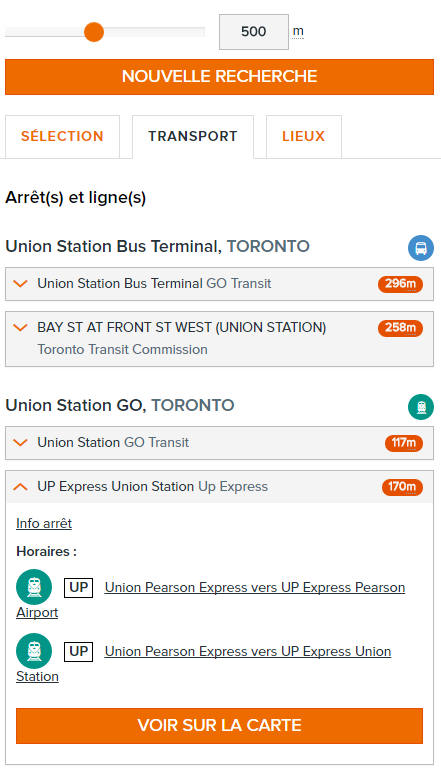
Task: Click the 117m distance badge
Action: (404, 444)
